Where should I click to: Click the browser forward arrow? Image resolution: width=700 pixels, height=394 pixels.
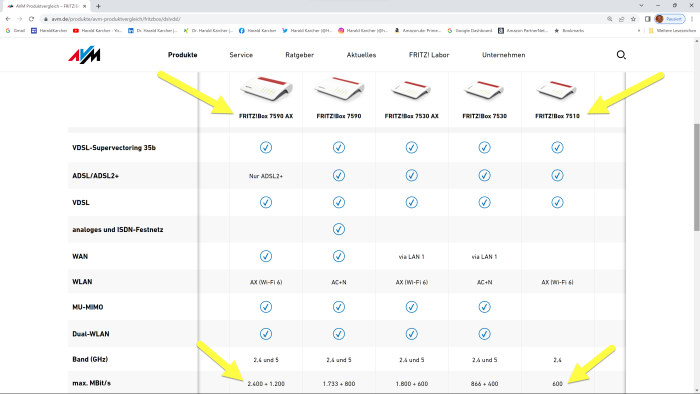click(20, 19)
